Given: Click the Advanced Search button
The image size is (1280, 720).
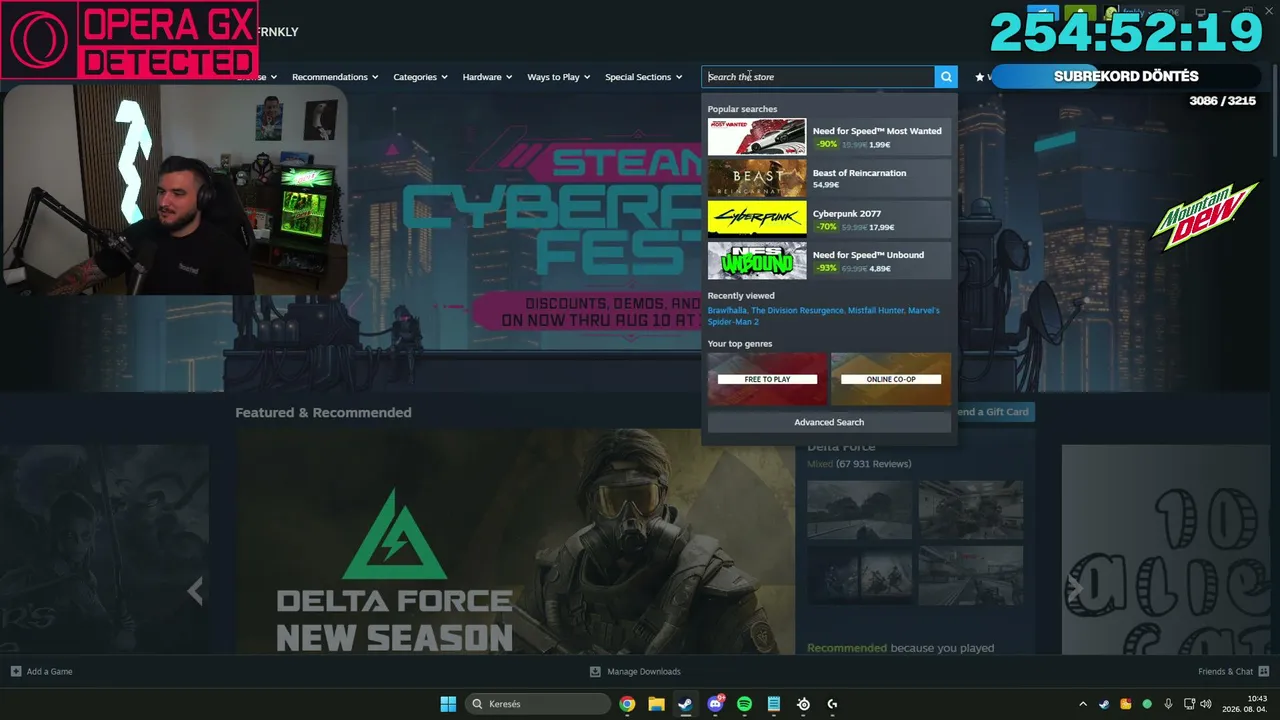Looking at the screenshot, I should pyautogui.click(x=829, y=422).
